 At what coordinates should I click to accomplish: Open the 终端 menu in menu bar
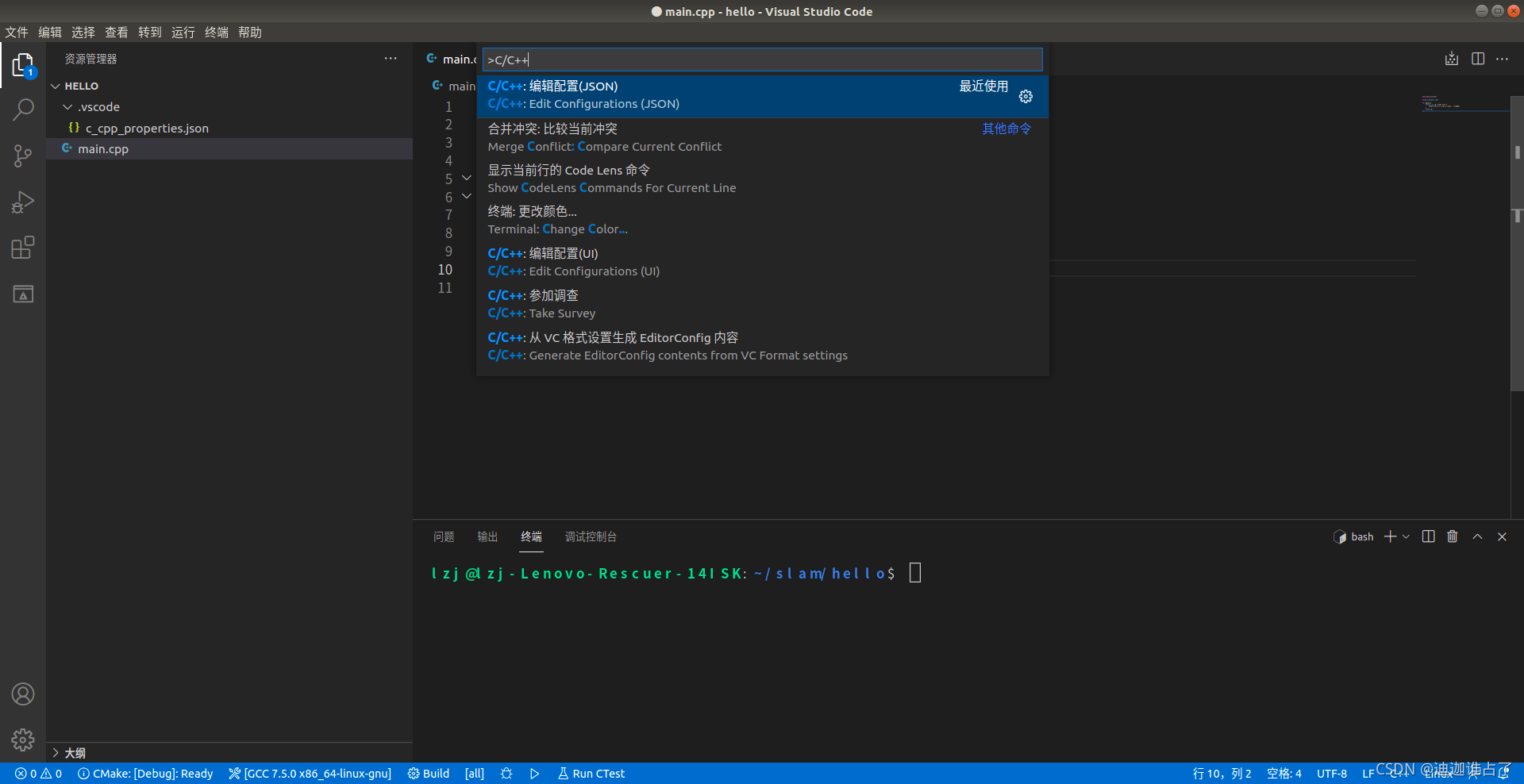click(x=217, y=32)
